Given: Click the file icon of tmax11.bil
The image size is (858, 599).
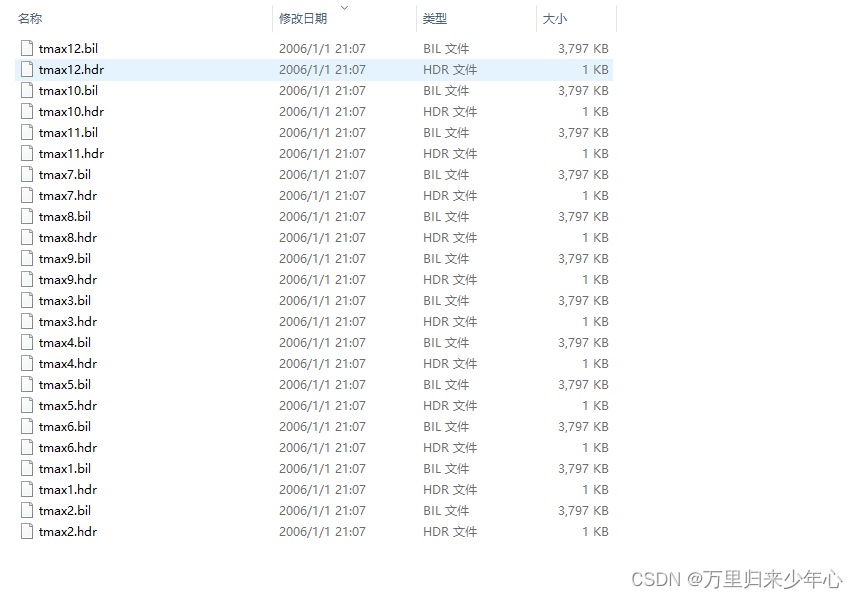Looking at the screenshot, I should [x=27, y=132].
